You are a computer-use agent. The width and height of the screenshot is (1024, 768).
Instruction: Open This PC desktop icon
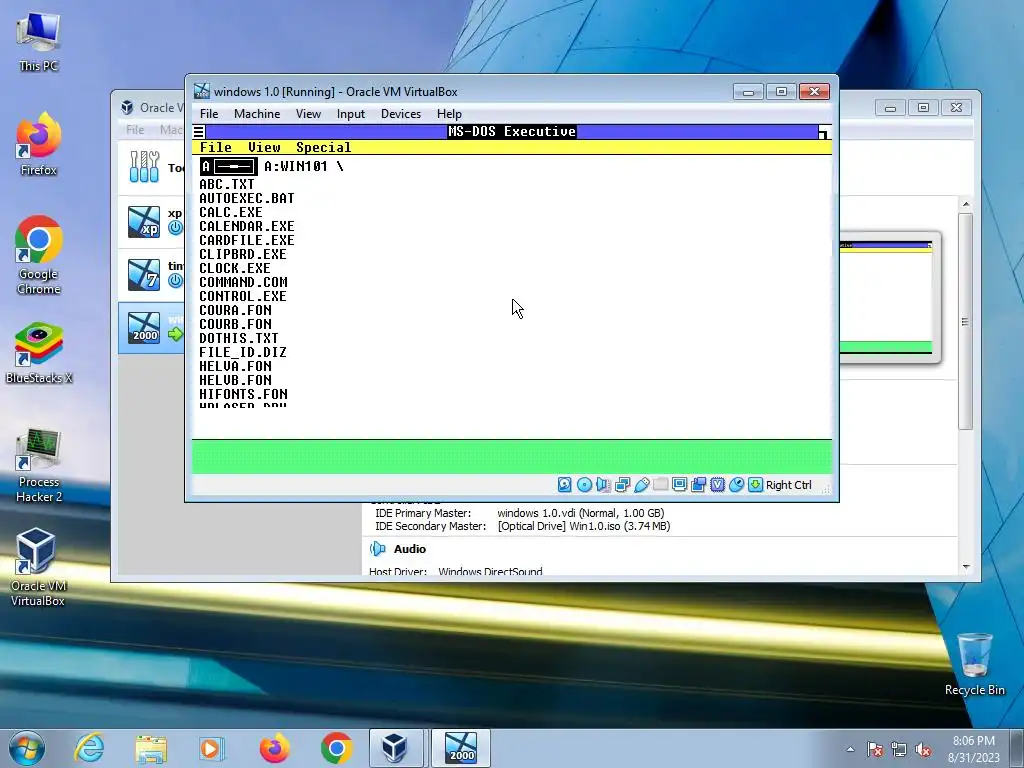pyautogui.click(x=39, y=41)
